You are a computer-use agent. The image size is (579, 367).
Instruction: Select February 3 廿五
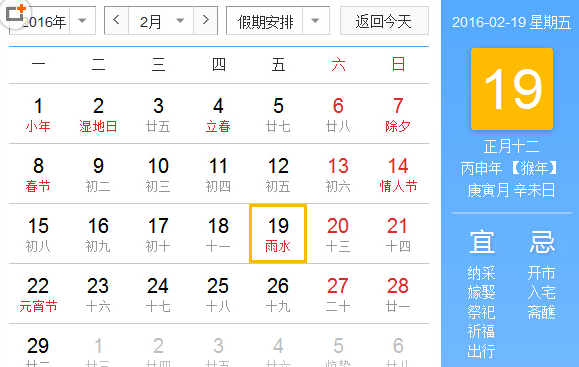click(x=158, y=114)
